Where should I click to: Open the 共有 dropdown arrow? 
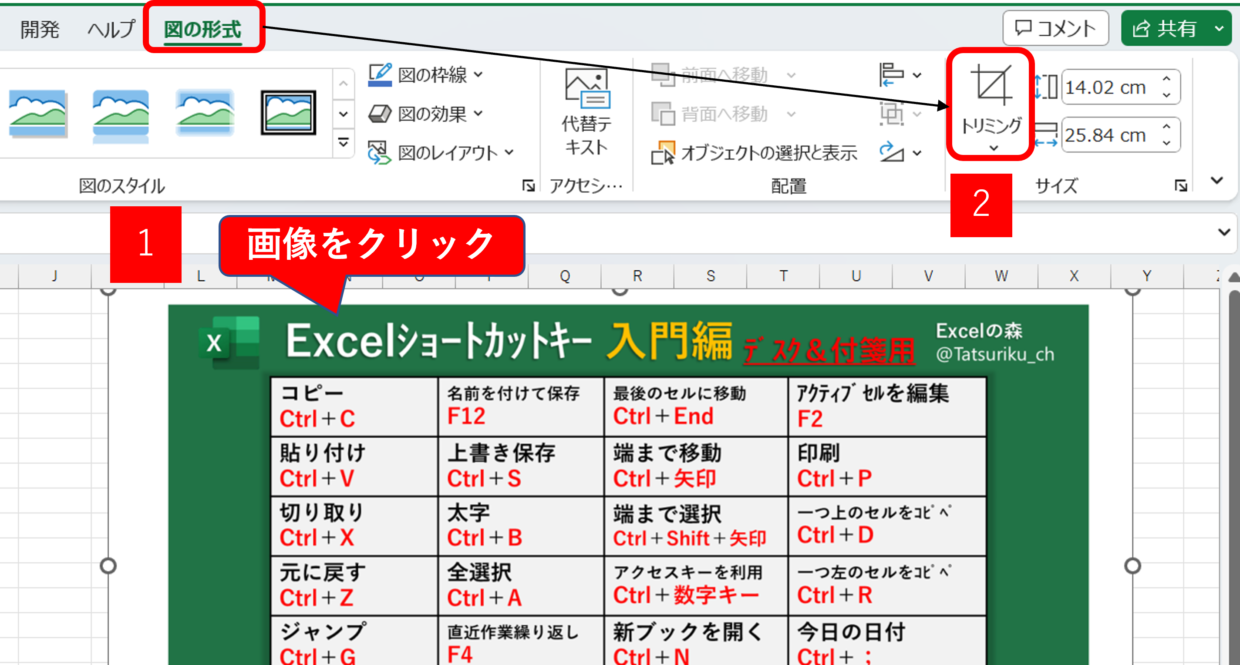tap(1218, 29)
